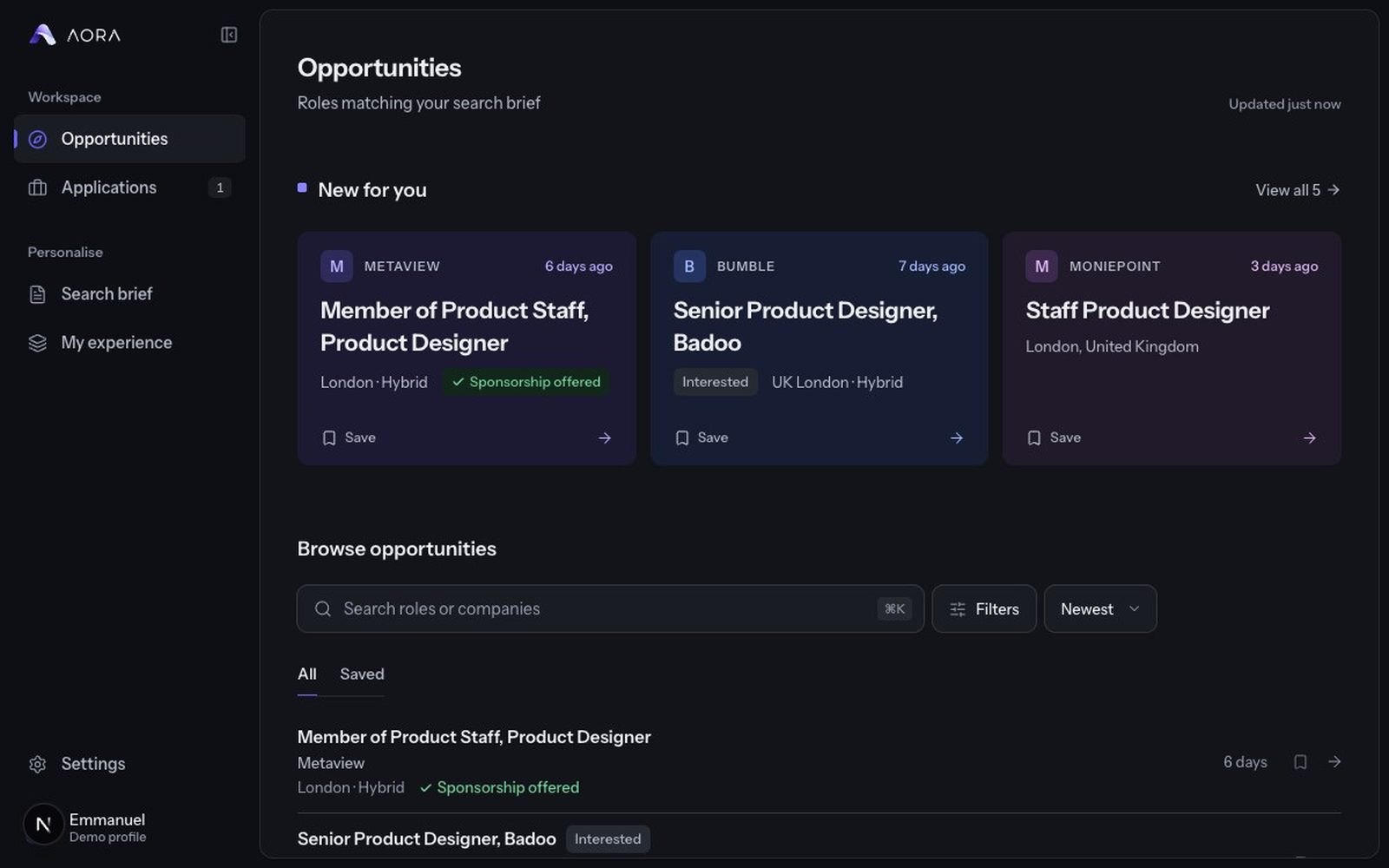Switch to the Saved tab
Viewport: 1389px width, 868px height.
point(362,674)
